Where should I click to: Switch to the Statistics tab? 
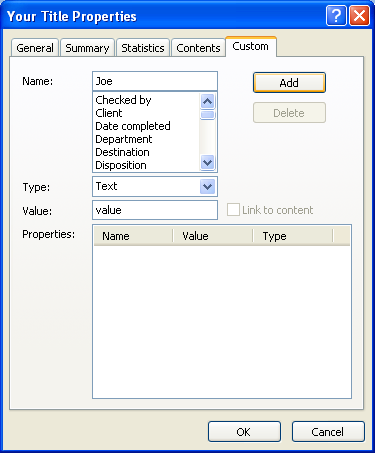(x=143, y=48)
